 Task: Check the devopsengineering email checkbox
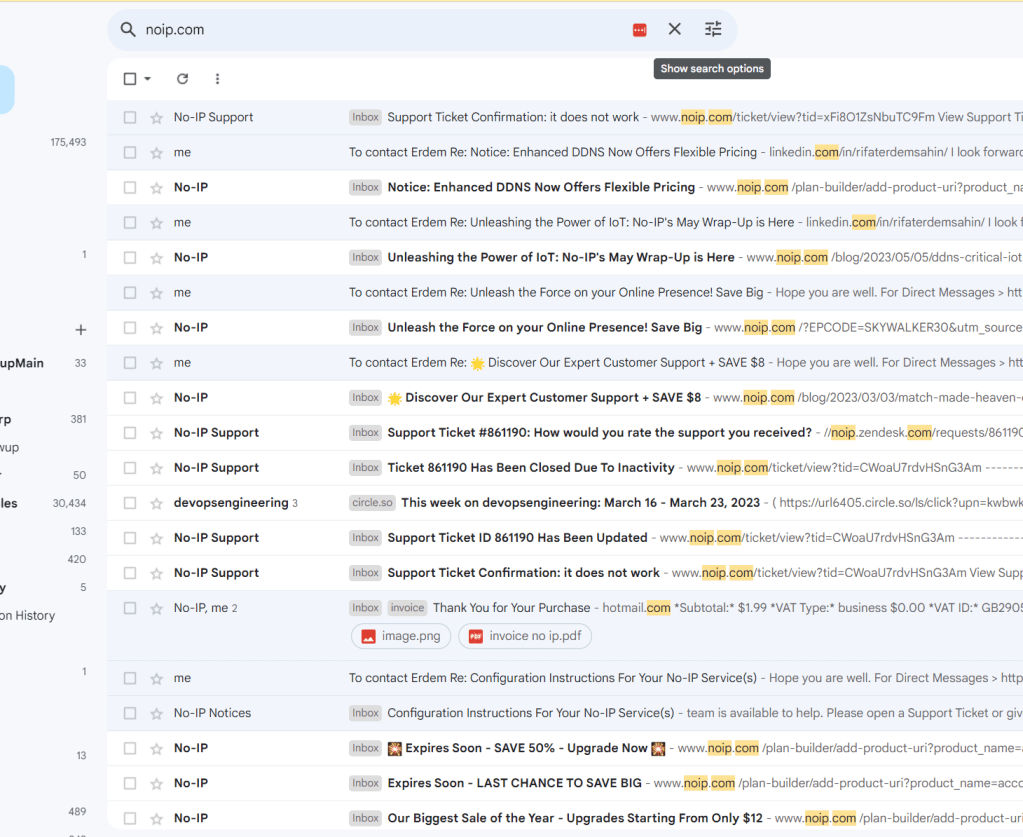[x=130, y=503]
